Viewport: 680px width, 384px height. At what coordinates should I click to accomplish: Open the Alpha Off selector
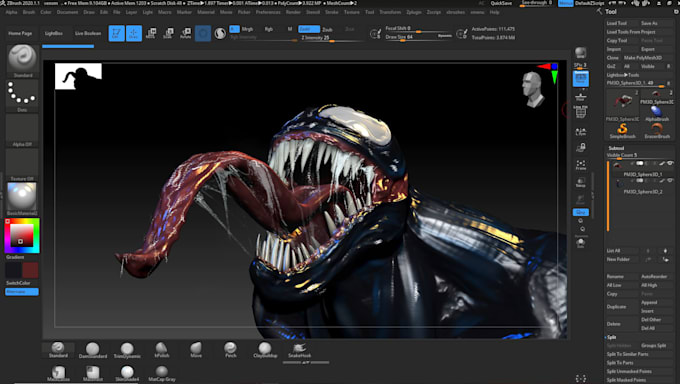(22, 131)
